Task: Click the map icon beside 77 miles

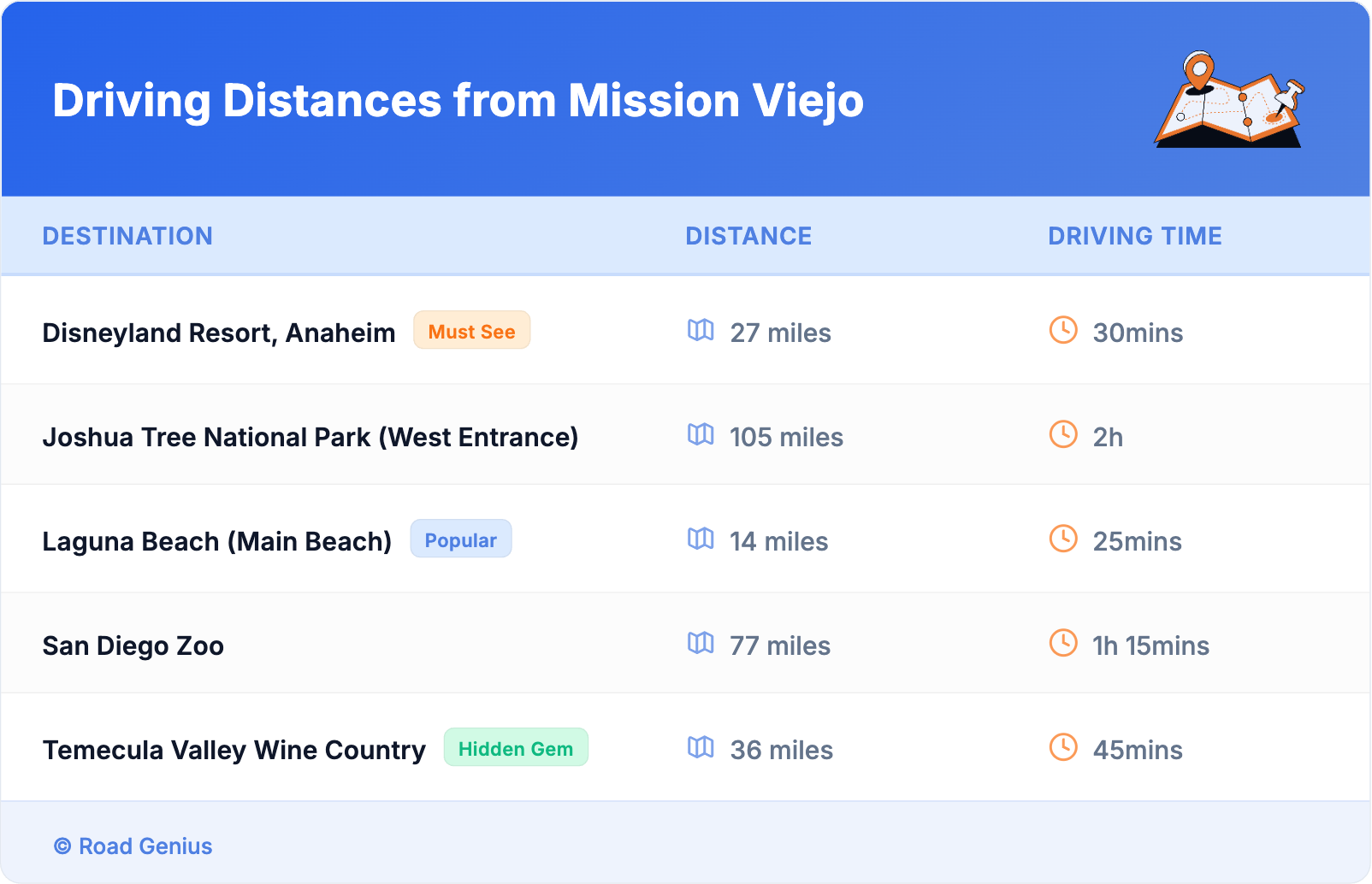Action: click(701, 643)
